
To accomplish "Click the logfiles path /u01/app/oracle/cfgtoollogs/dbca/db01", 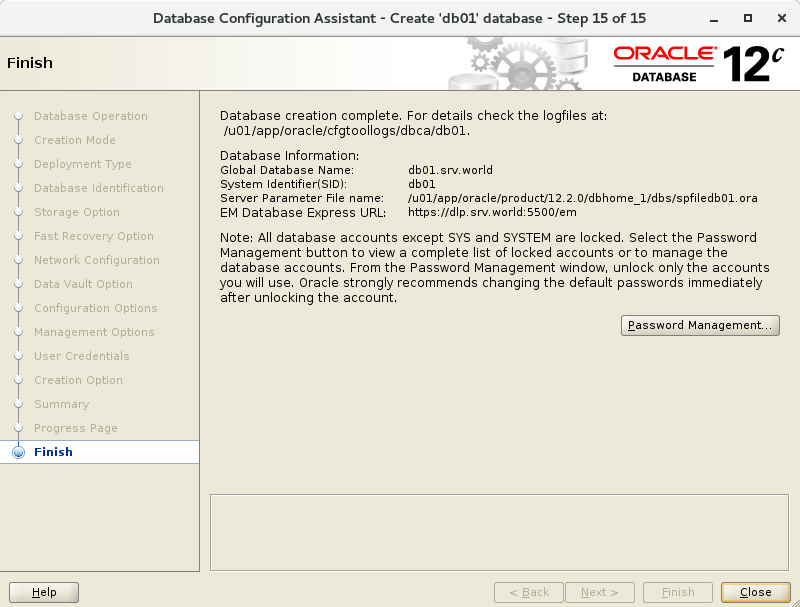I will pos(345,131).
